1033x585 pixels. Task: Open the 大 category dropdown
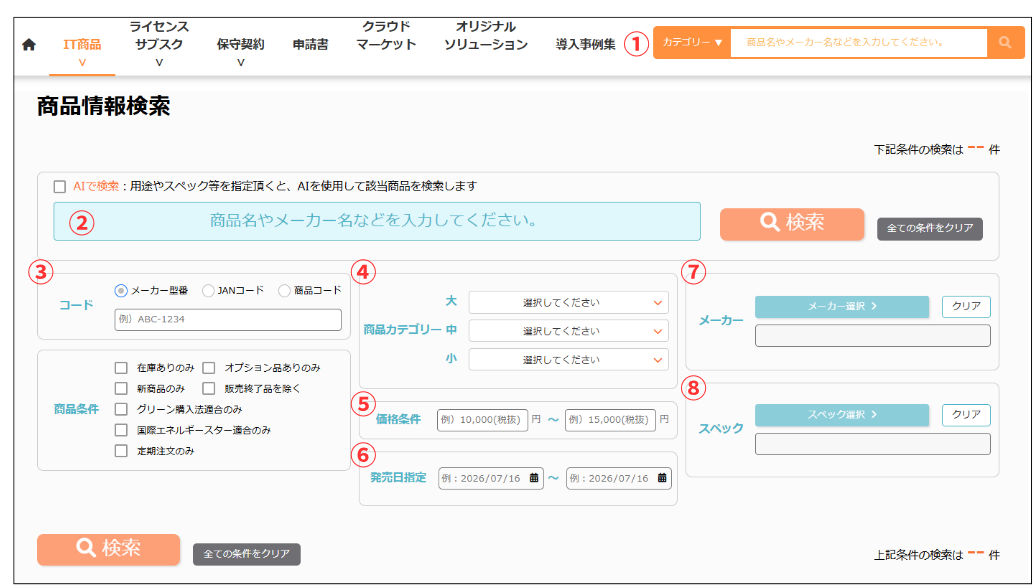[x=569, y=303]
